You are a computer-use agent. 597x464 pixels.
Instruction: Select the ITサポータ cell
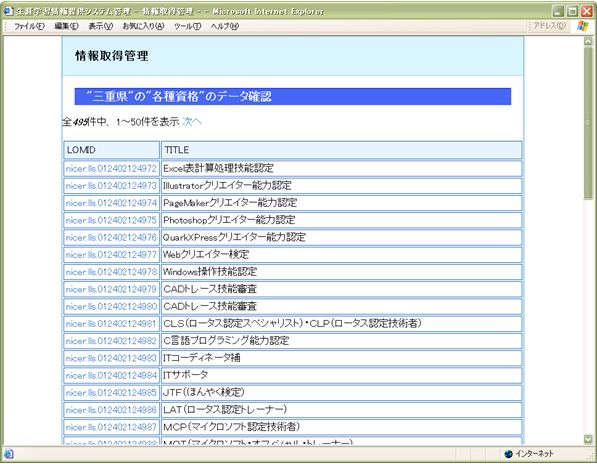click(x=342, y=376)
